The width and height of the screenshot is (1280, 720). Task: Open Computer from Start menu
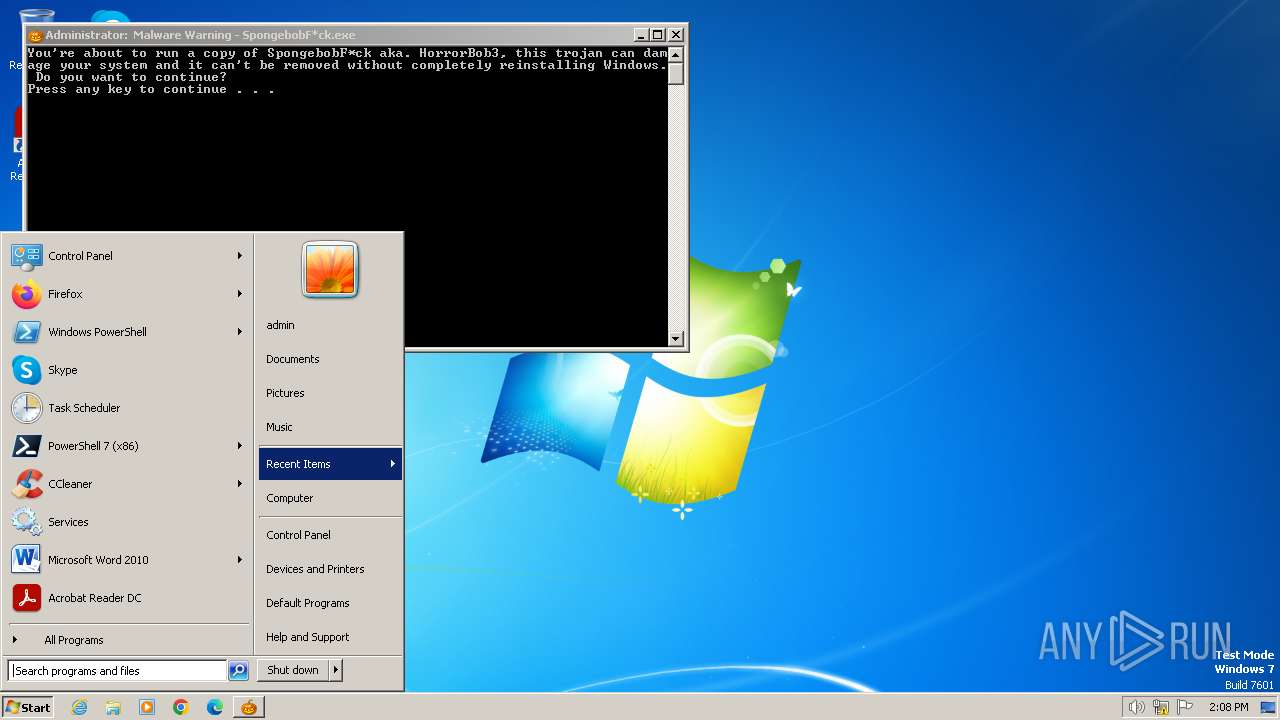330,498
